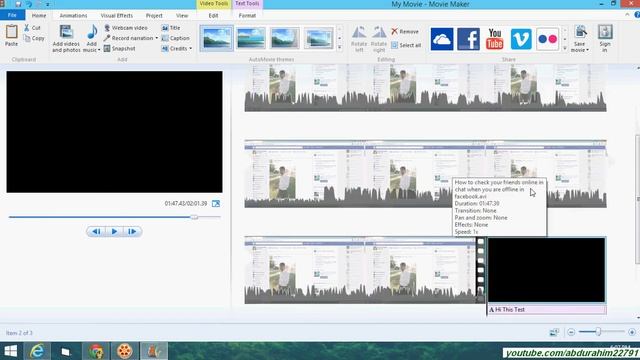Image resolution: width=640 pixels, height=360 pixels.
Task: Open the Save movie dropdown arrow
Action: click(587, 50)
